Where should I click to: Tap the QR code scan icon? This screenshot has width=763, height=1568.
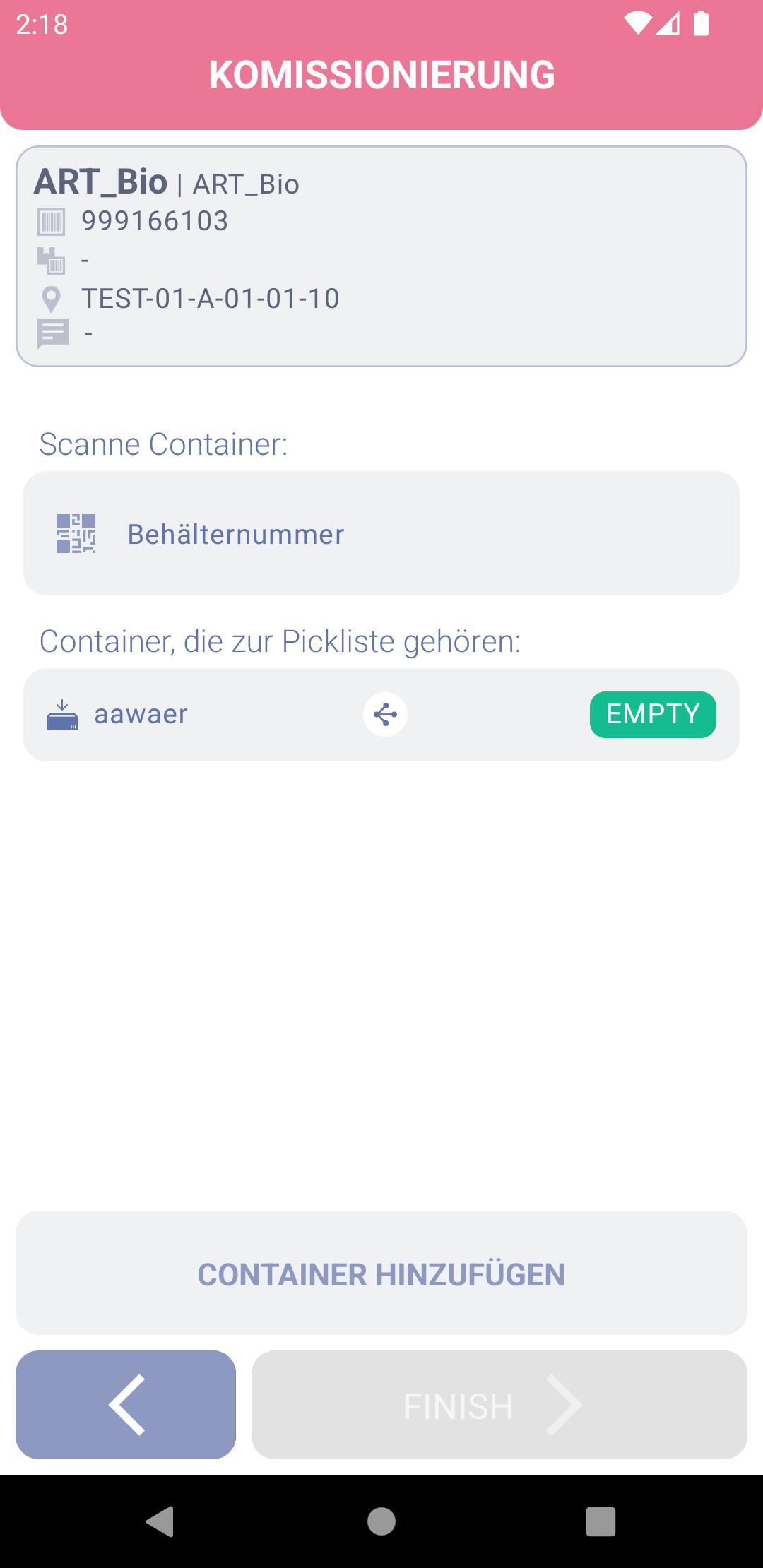[x=76, y=533]
